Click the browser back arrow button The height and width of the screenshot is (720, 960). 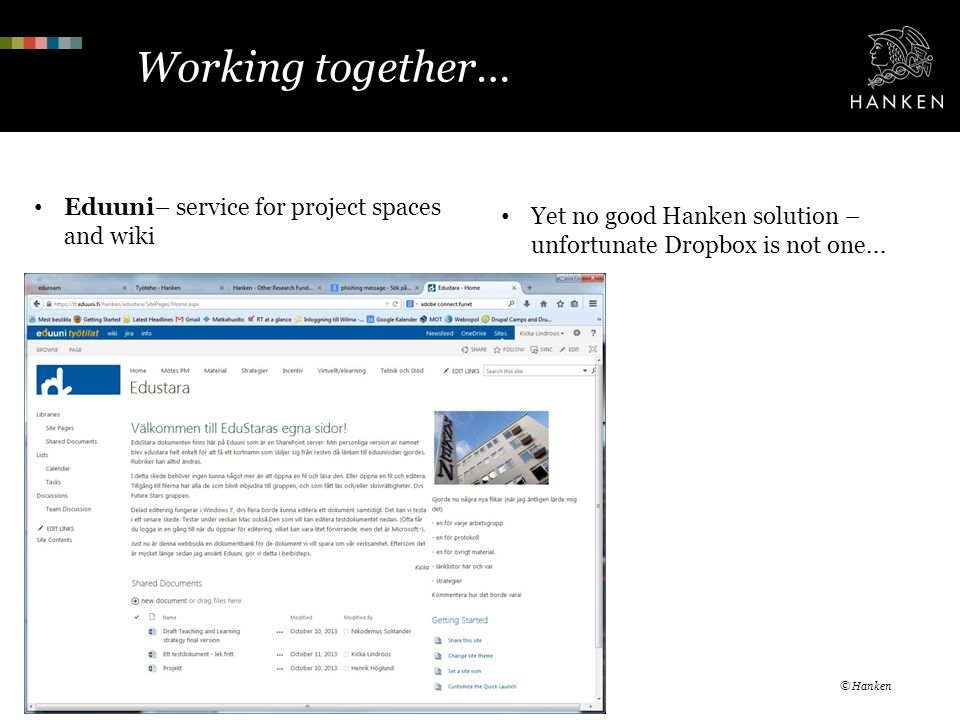[x=37, y=304]
